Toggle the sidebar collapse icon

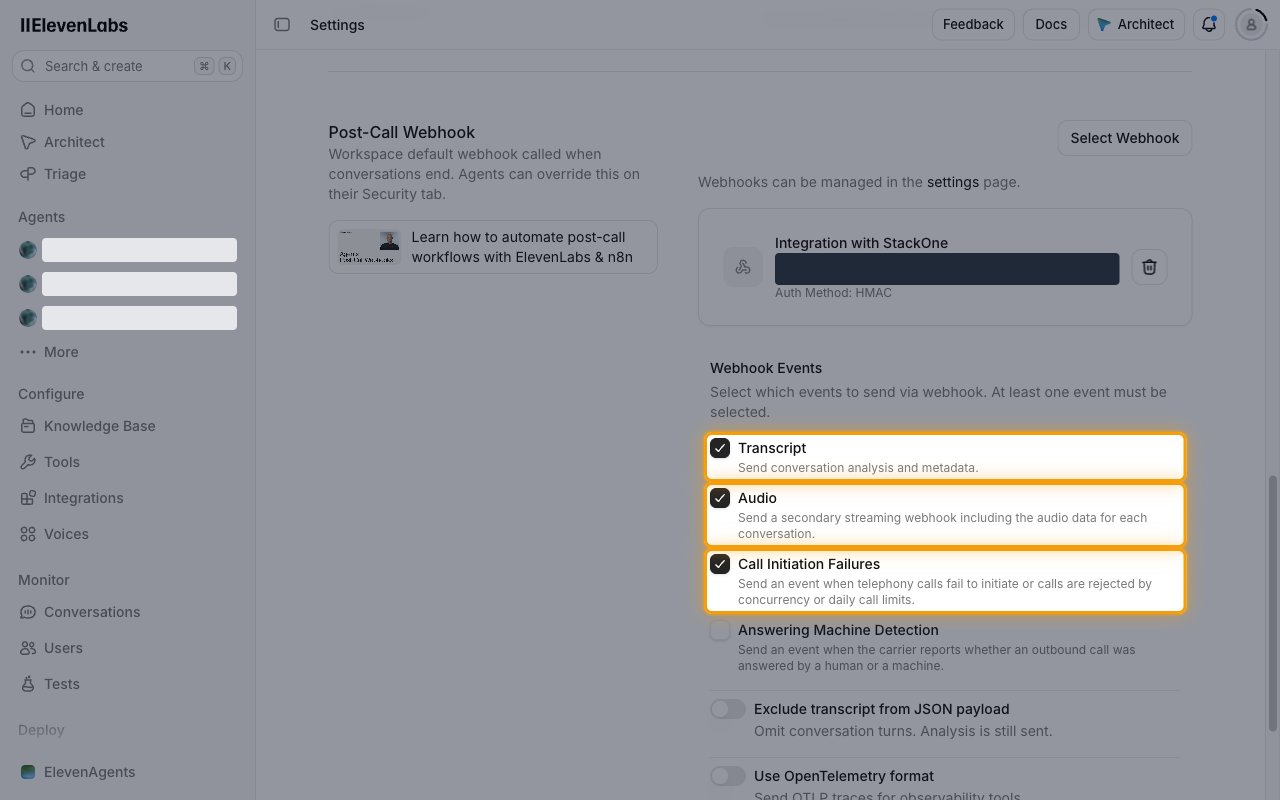point(282,24)
